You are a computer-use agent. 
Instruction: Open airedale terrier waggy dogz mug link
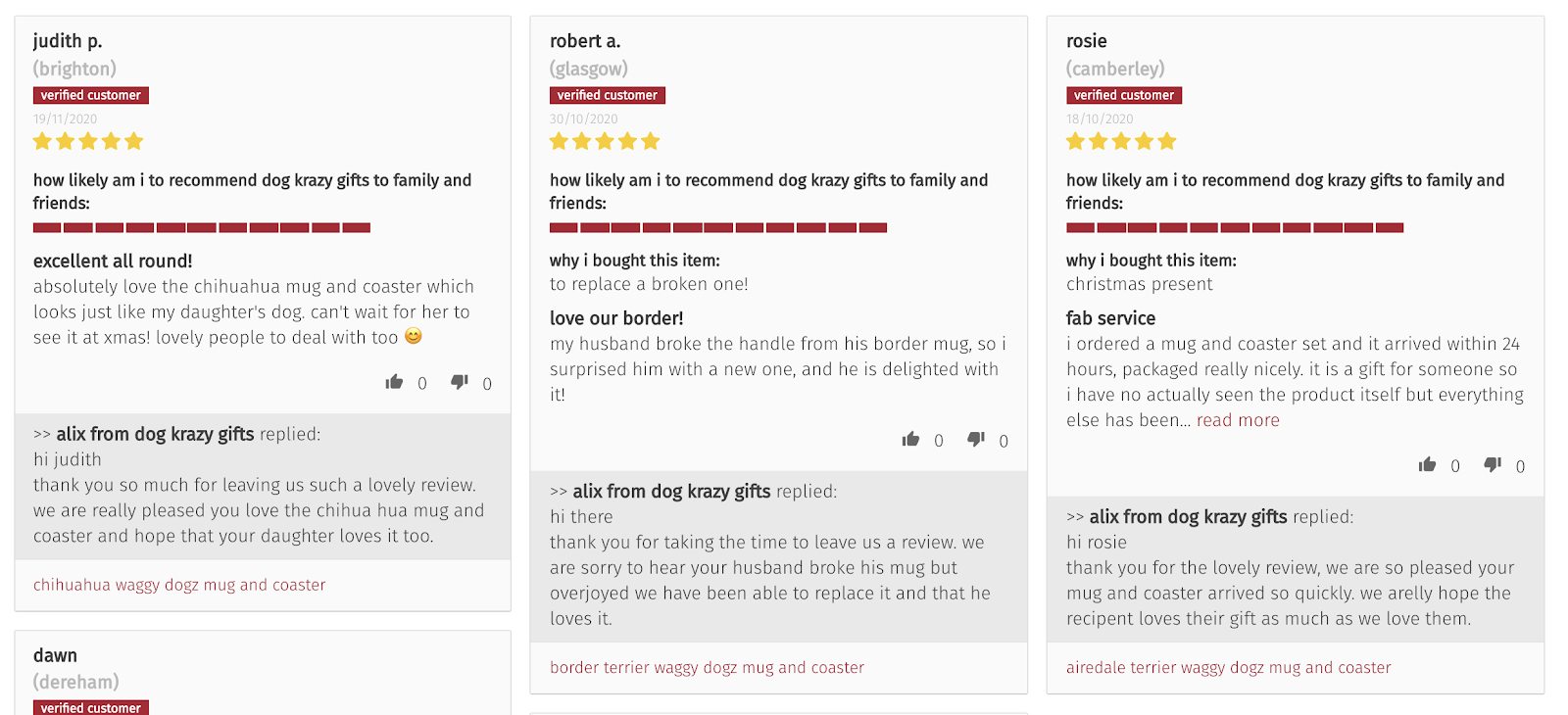[x=1228, y=667]
